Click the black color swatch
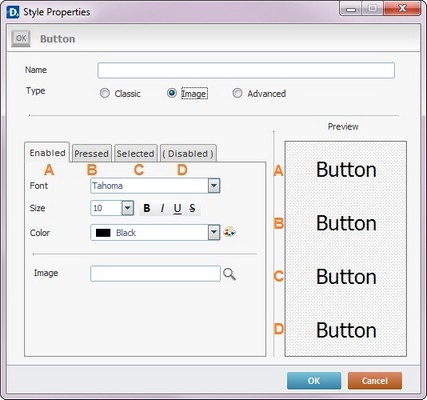Screen dimensions: 427x400 click(x=103, y=233)
